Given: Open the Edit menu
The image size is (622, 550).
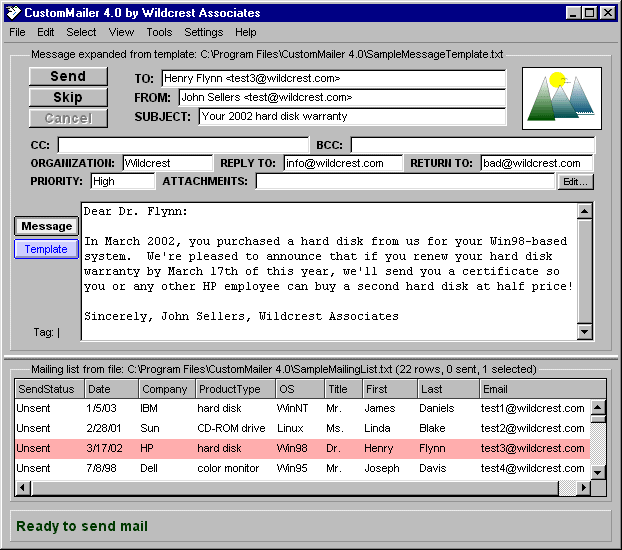Looking at the screenshot, I should point(46,32).
